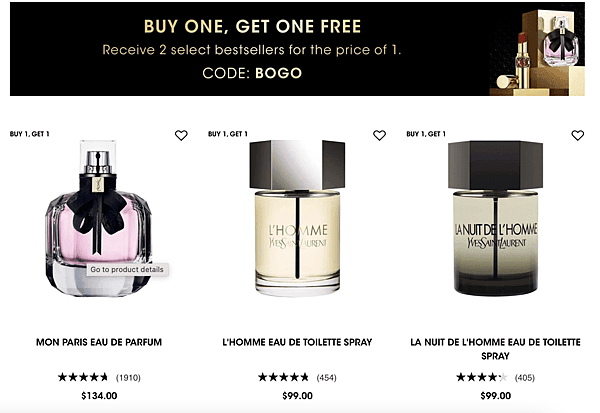Open the Mon Paris perfume bottle image

98,218
